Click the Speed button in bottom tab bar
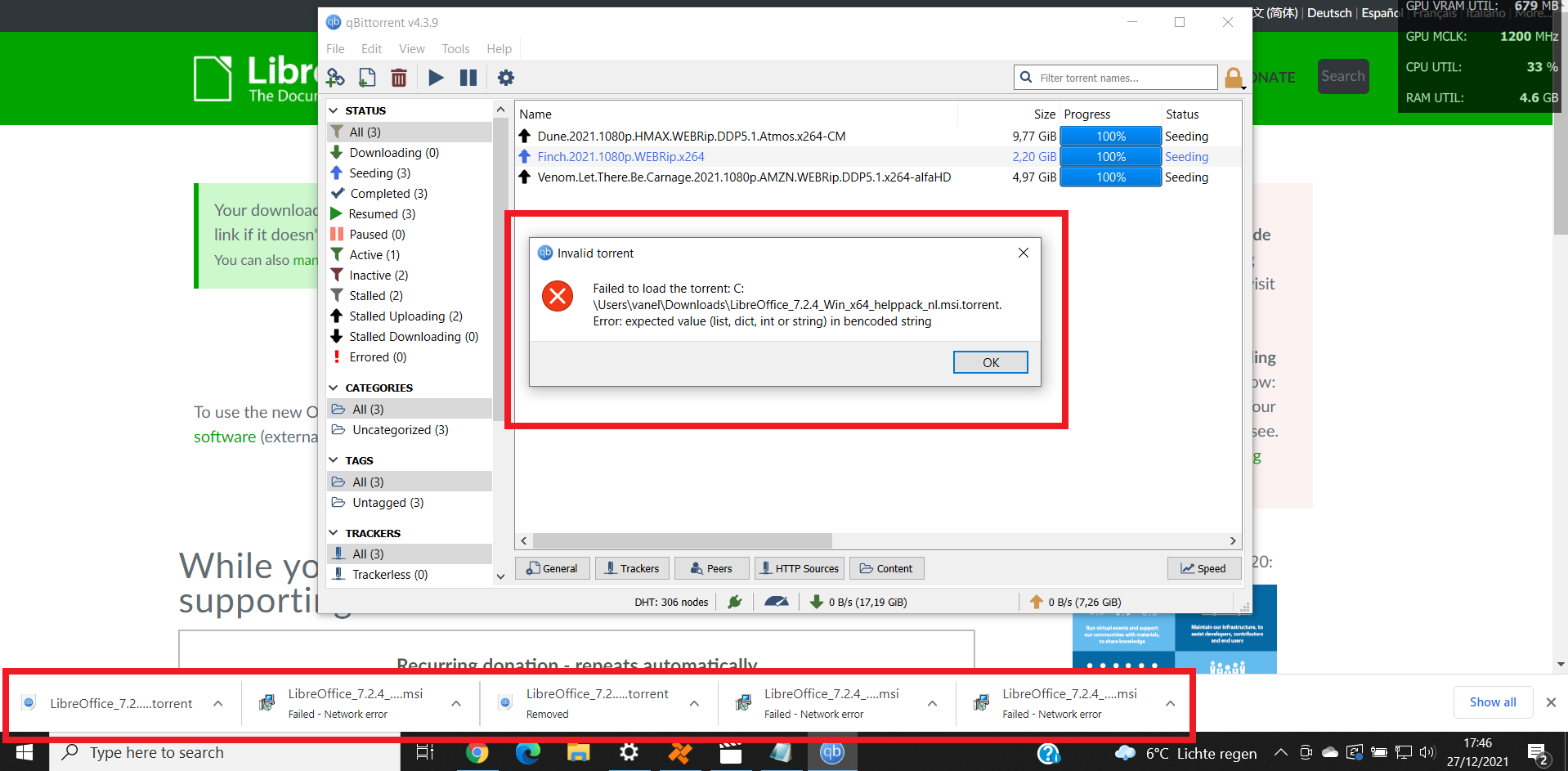Viewport: 1568px width, 771px height. pos(1203,568)
